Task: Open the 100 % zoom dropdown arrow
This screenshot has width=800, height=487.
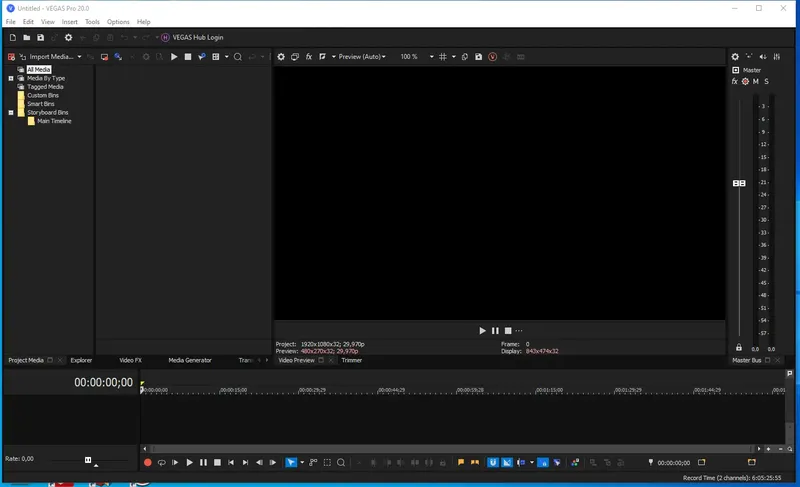Action: [x=432, y=57]
